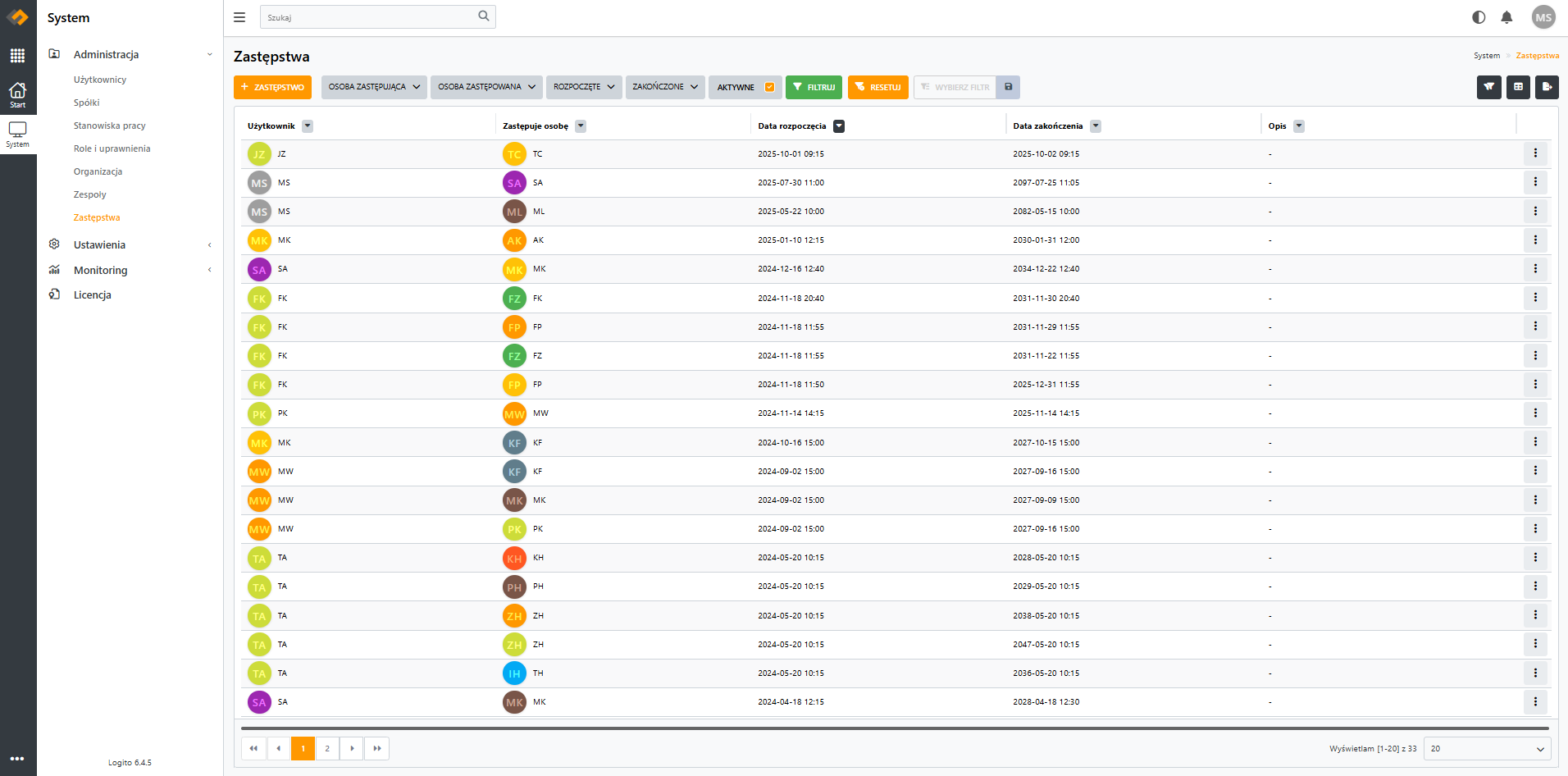Click the Logito logo icon
This screenshot has width=1568, height=776.
17,17
